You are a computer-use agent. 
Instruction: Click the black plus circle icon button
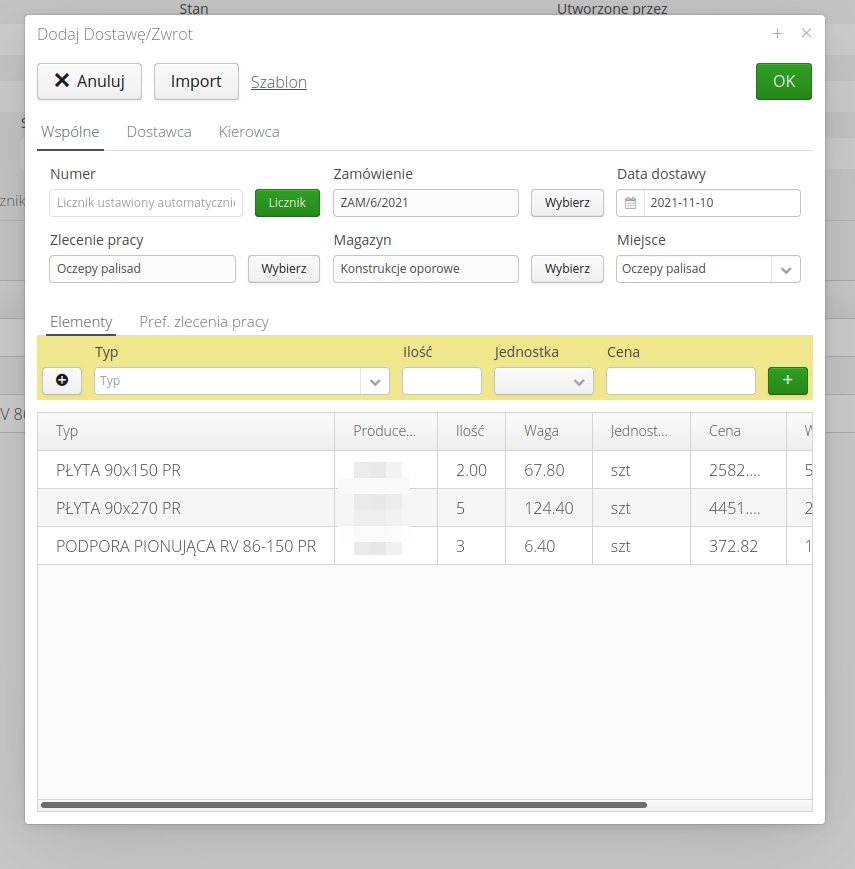point(62,381)
